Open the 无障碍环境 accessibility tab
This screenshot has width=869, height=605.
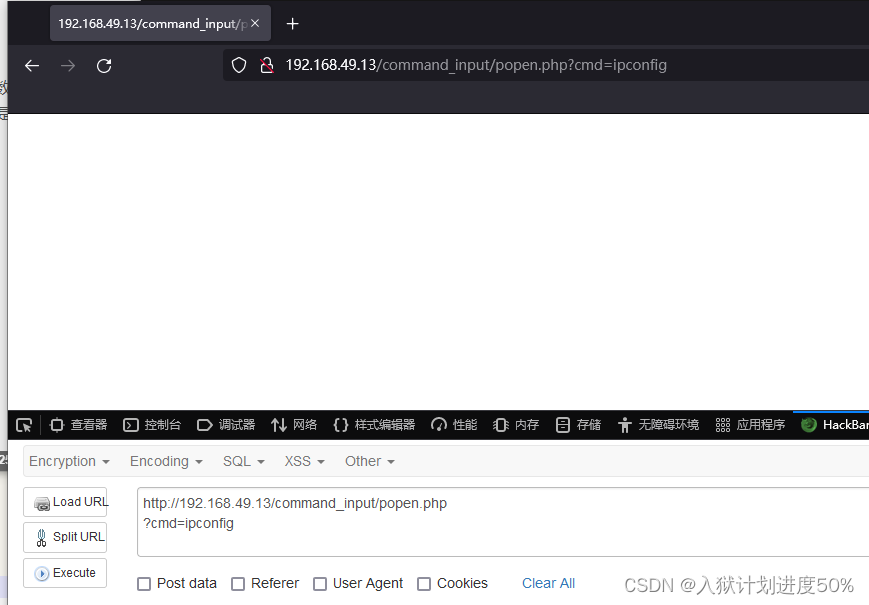pos(658,425)
